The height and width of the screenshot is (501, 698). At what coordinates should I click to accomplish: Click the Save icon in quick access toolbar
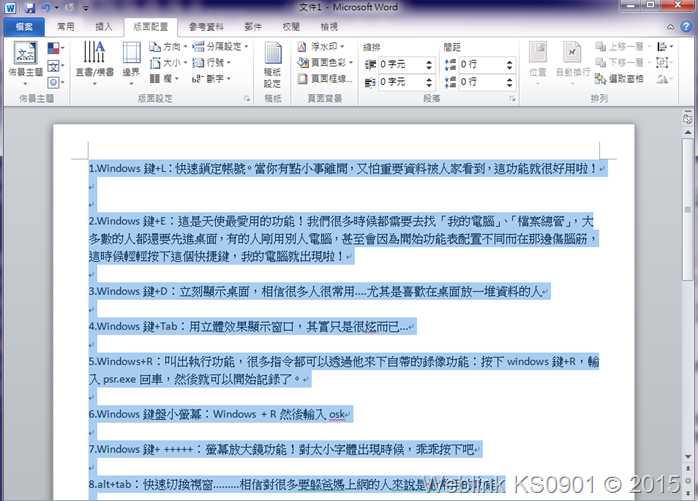click(x=29, y=8)
